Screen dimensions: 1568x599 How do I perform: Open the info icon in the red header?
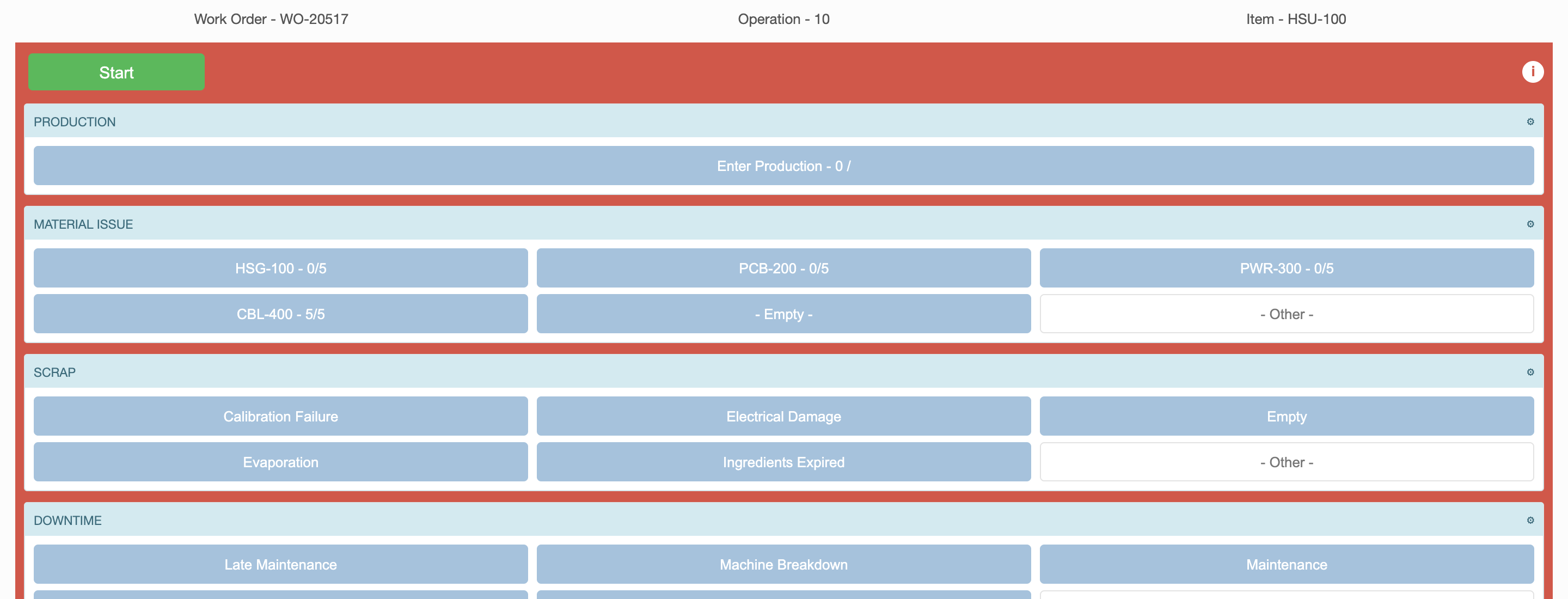pos(1532,72)
